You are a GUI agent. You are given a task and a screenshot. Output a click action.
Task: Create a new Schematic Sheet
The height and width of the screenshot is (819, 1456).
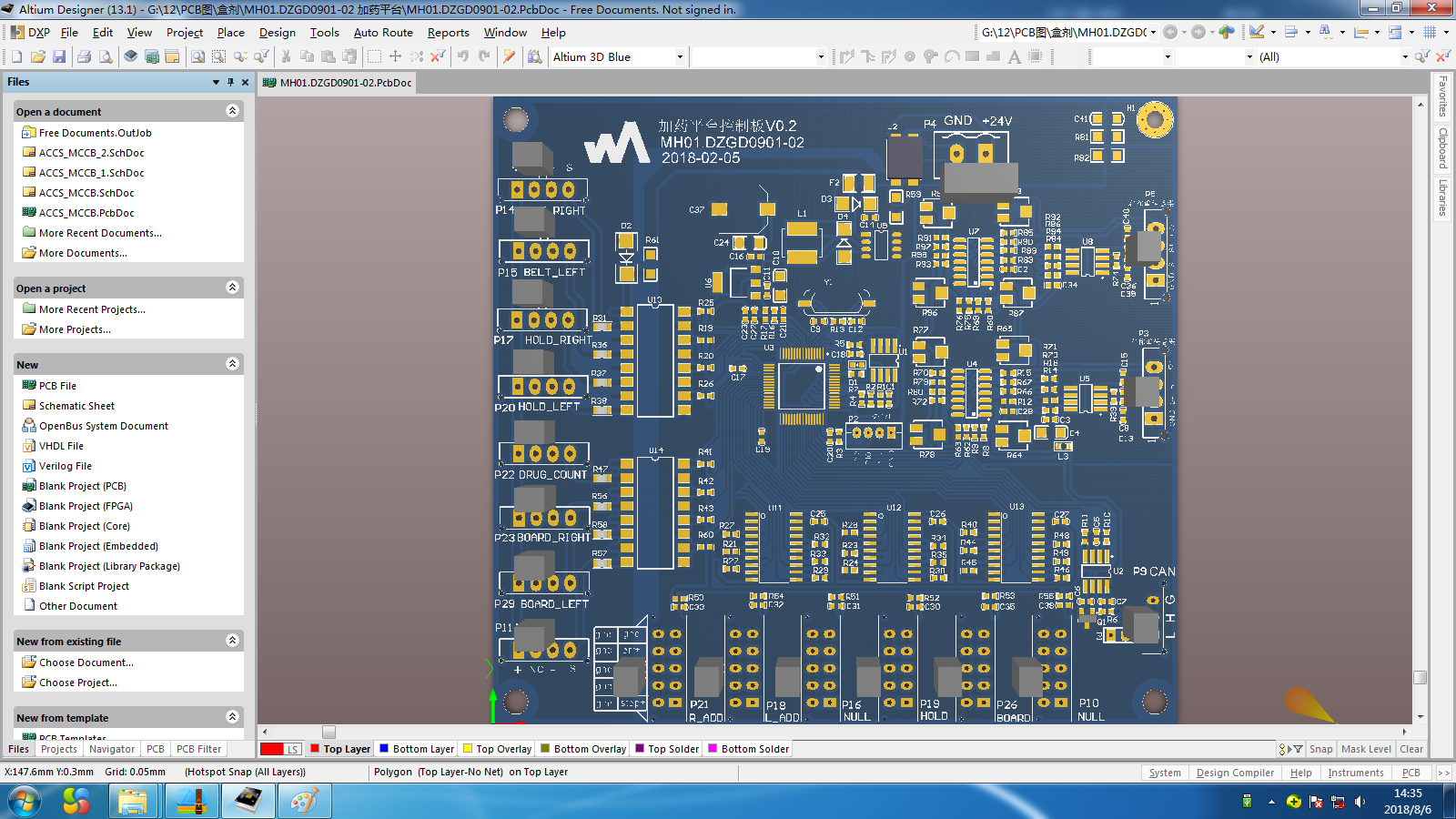click(x=76, y=406)
